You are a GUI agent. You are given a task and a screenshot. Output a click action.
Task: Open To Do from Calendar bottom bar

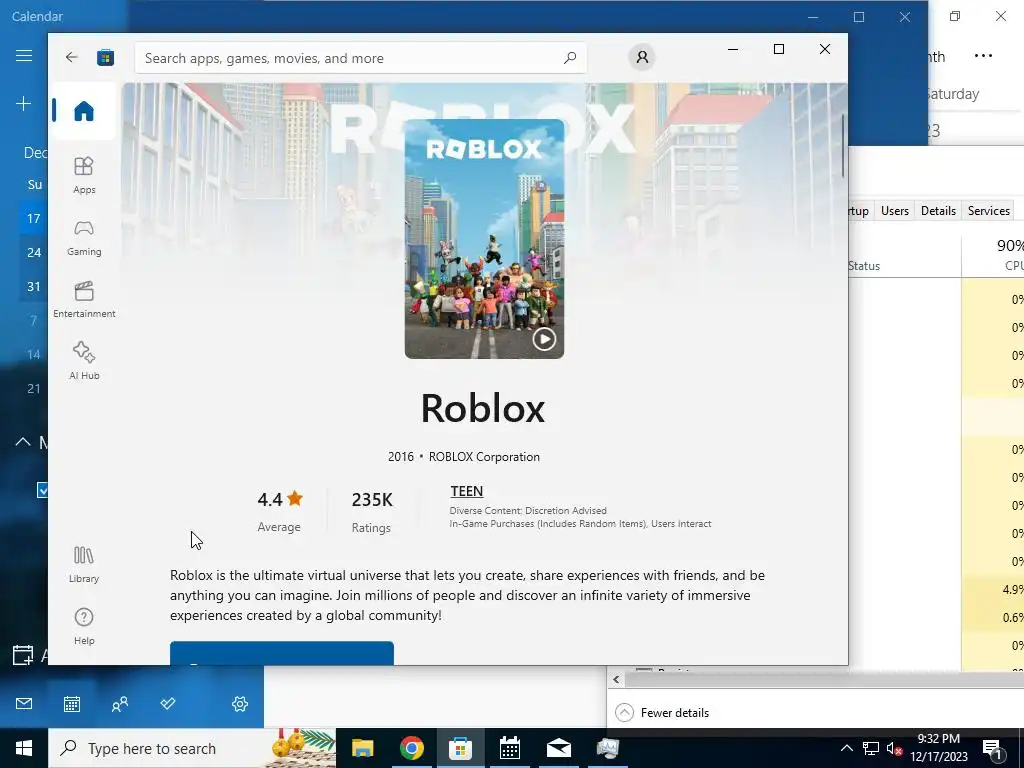(x=168, y=703)
